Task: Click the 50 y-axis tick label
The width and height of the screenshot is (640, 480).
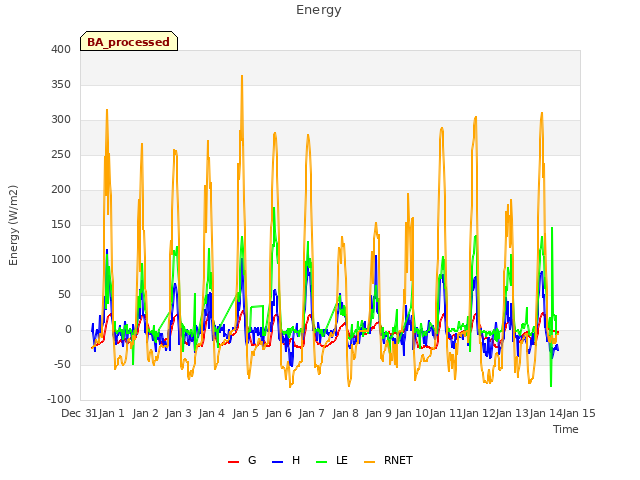Action: (x=64, y=295)
